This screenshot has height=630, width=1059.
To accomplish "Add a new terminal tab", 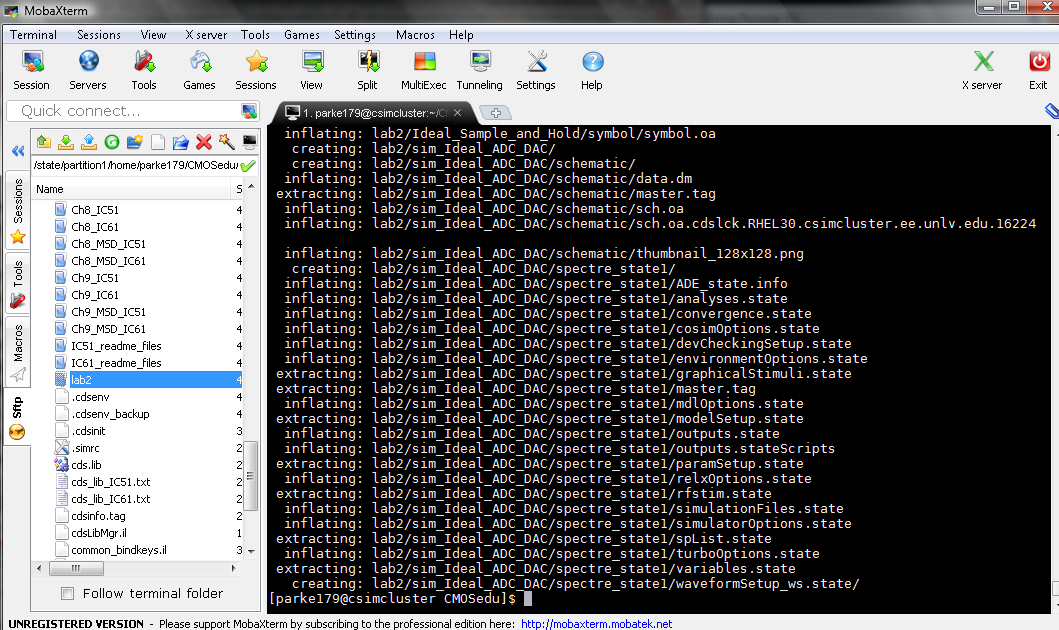I will (495, 113).
